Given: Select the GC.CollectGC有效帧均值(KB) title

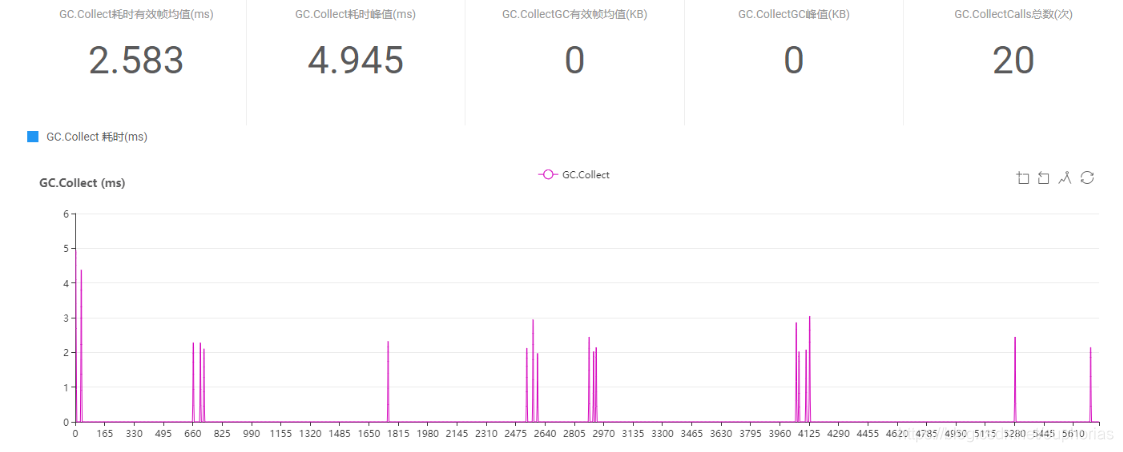Looking at the screenshot, I should [x=574, y=14].
